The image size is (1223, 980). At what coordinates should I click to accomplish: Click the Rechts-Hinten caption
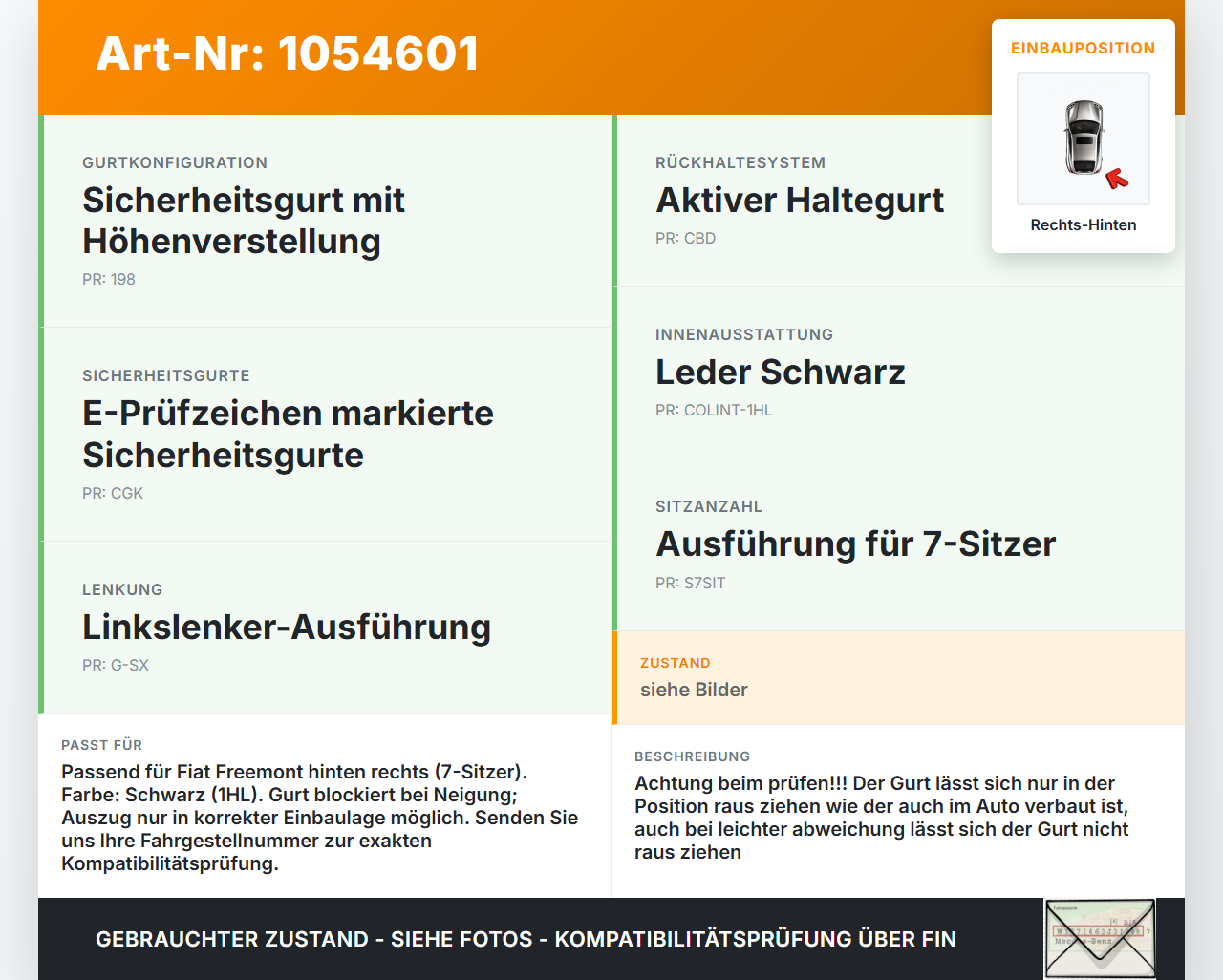1084,224
